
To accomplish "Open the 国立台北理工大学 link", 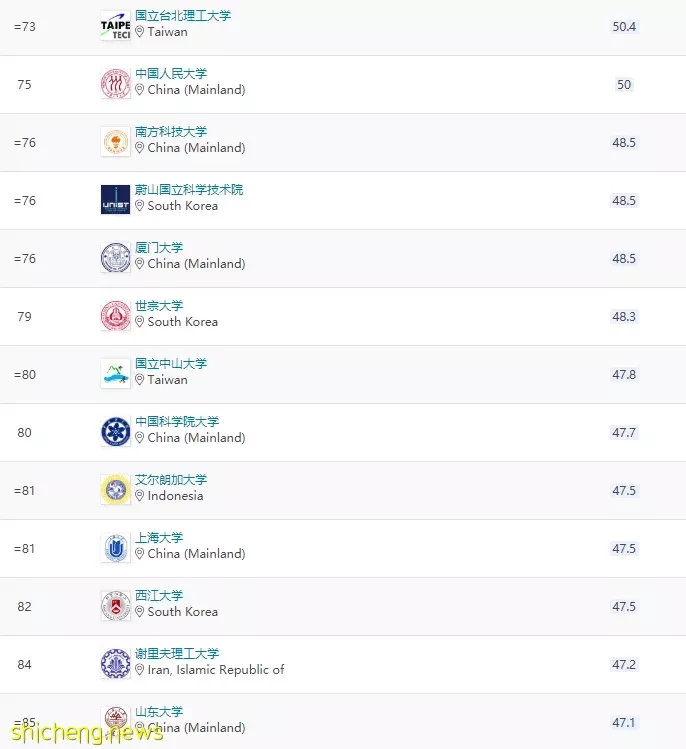I will pyautogui.click(x=183, y=15).
